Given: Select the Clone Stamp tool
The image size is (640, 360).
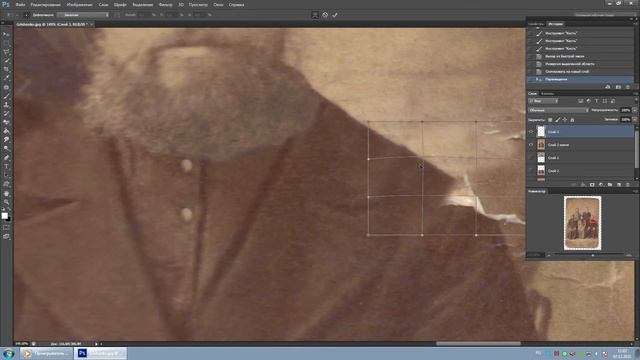Looking at the screenshot, I should [6, 105].
